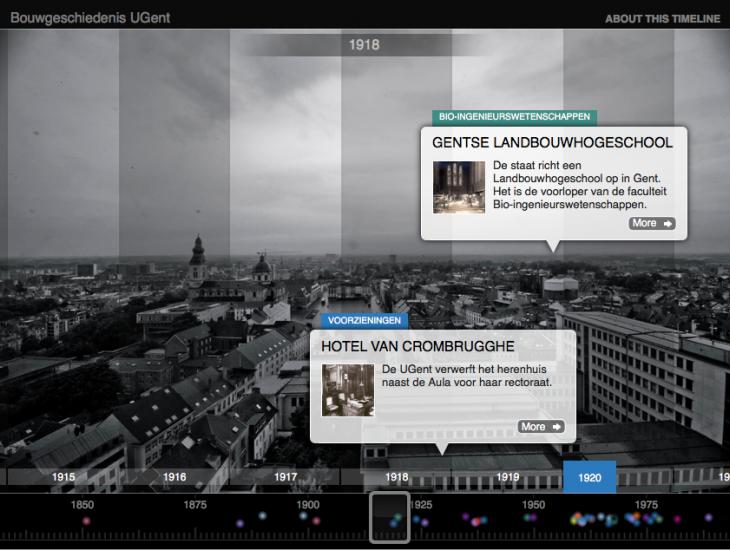Click the Bouwgeschiedenis UGent title
This screenshot has width=730, height=550.
90,18
